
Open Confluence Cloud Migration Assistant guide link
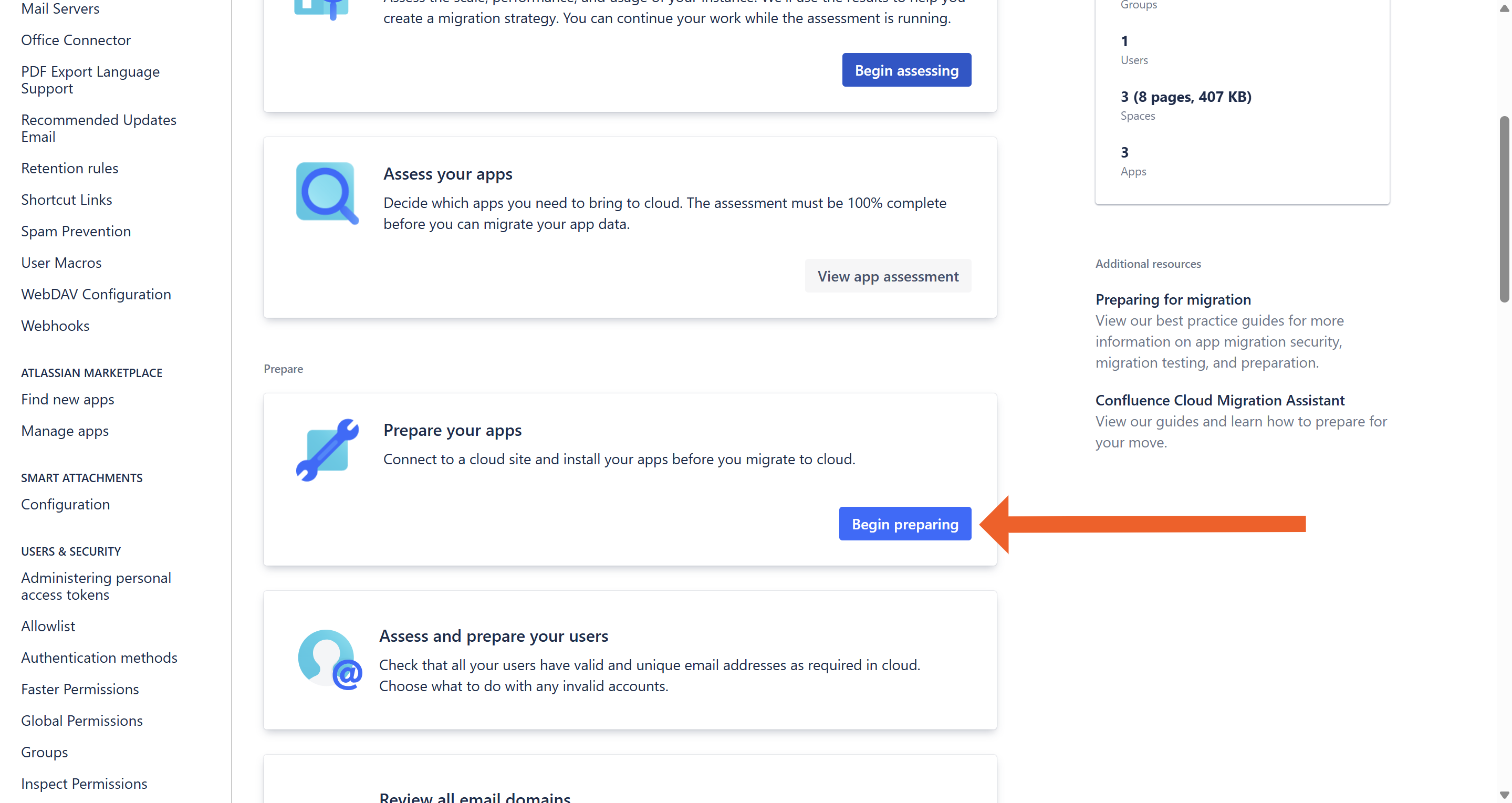[1219, 400]
